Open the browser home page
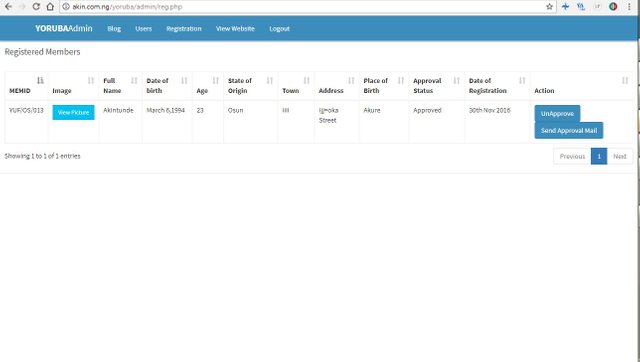This screenshot has width=640, height=362. 50,7
